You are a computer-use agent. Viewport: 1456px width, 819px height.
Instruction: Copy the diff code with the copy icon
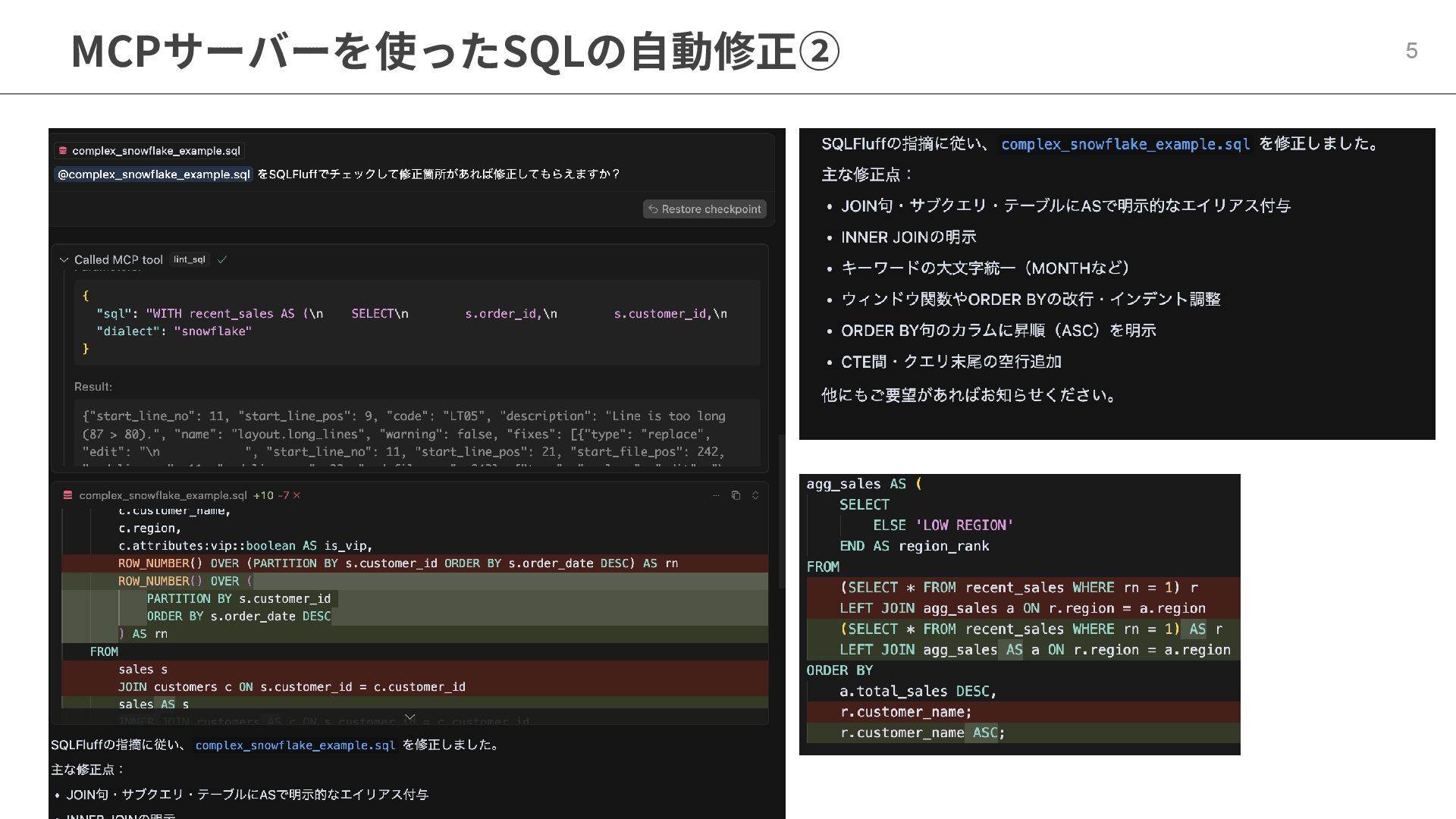[736, 495]
